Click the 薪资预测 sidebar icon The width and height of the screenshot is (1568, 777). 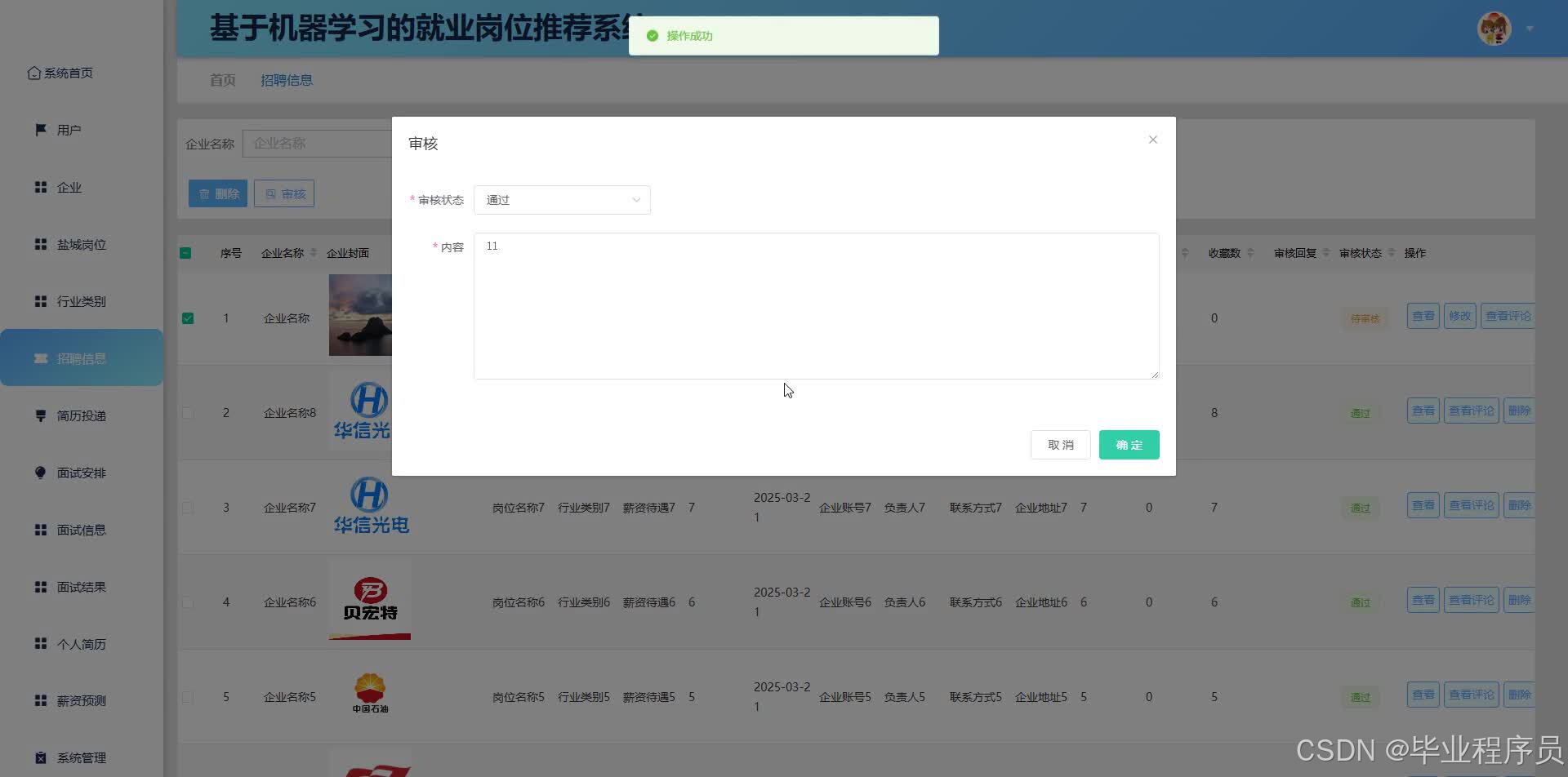41,699
